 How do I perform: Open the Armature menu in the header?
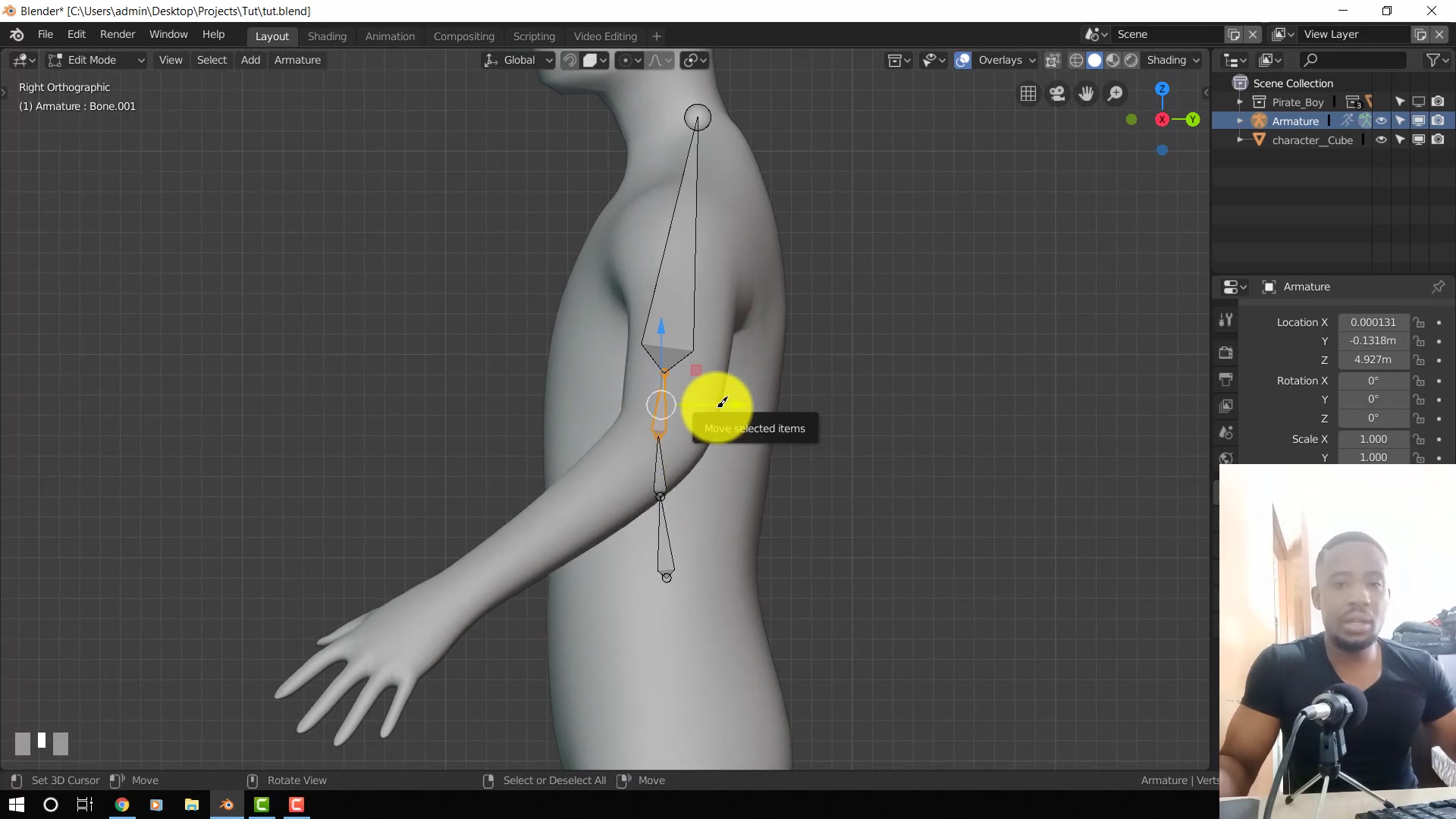coord(297,60)
